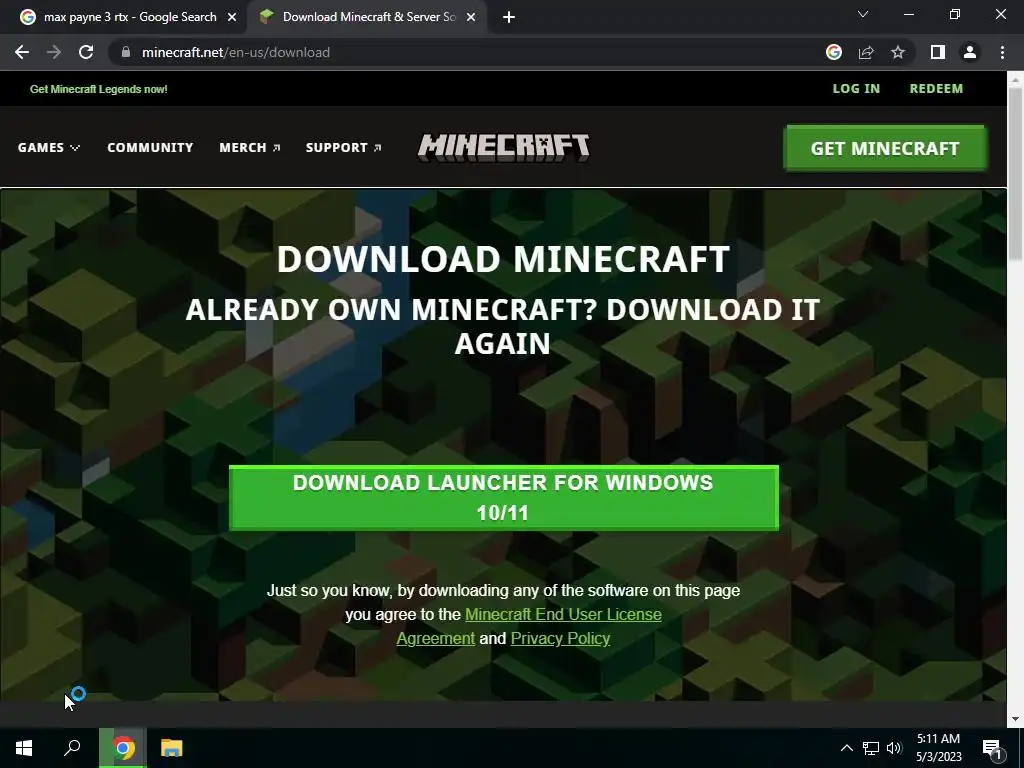This screenshot has width=1024, height=768.
Task: Click the GET MINECRAFT button
Action: 885,148
